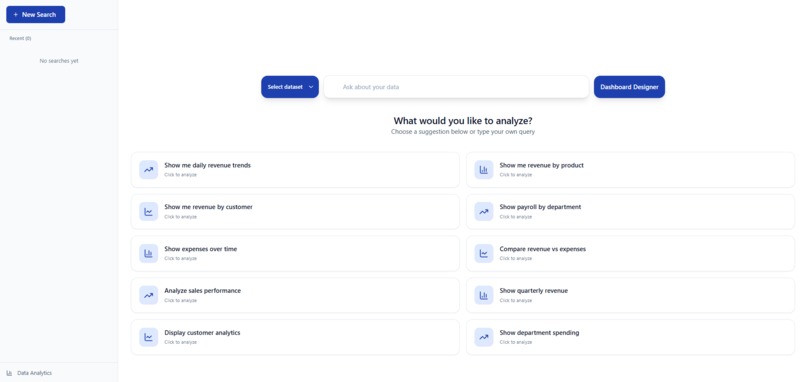Start a New Search
Screen dimensions: 806x382
coord(35,14)
